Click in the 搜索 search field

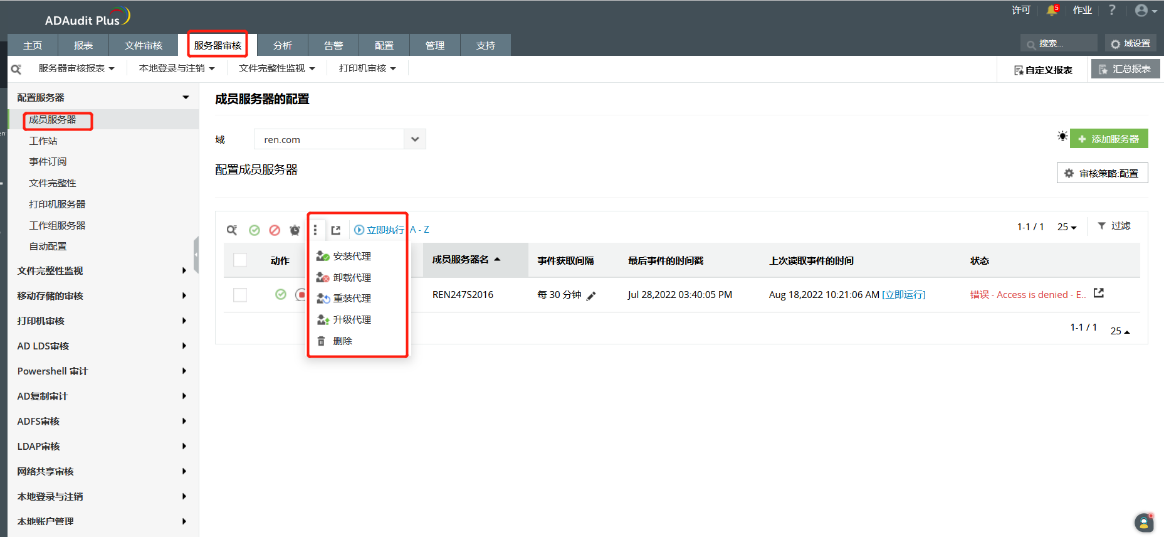(1058, 44)
